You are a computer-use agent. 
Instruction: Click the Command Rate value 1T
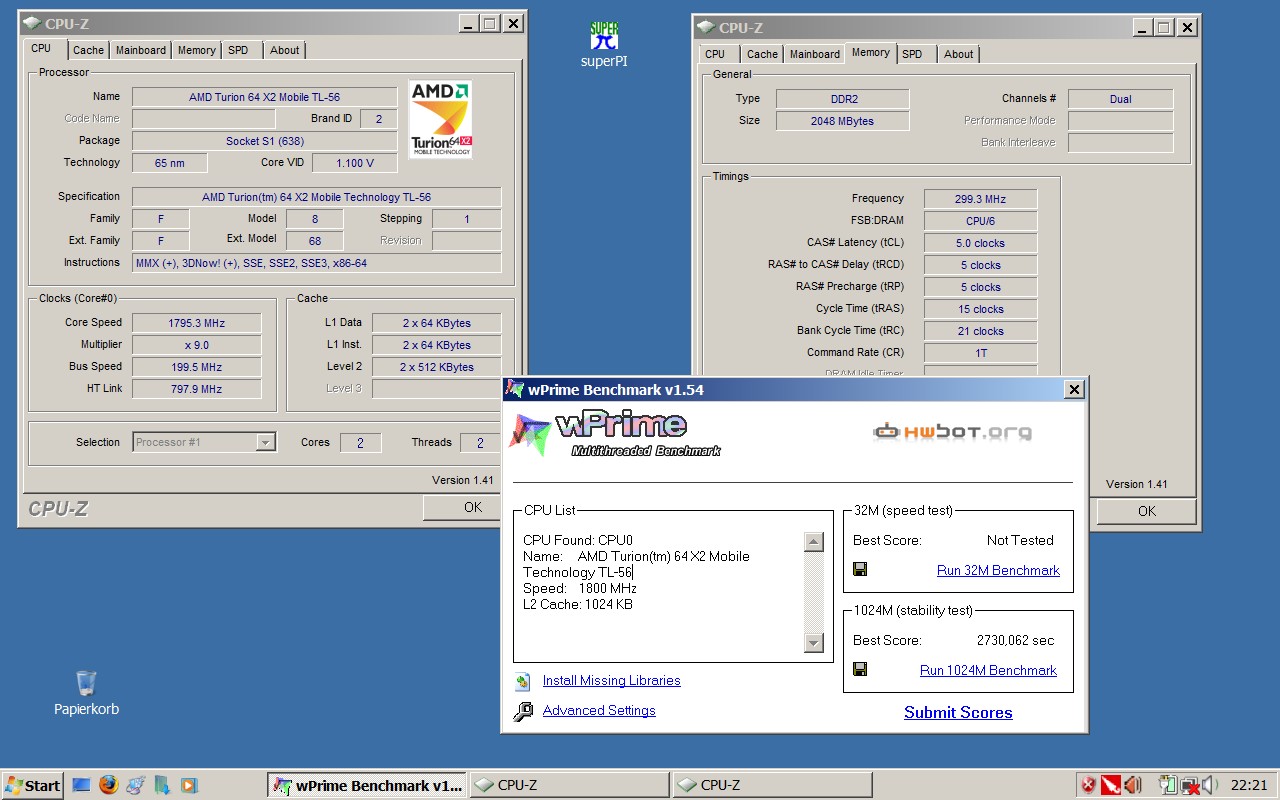[x=980, y=353]
